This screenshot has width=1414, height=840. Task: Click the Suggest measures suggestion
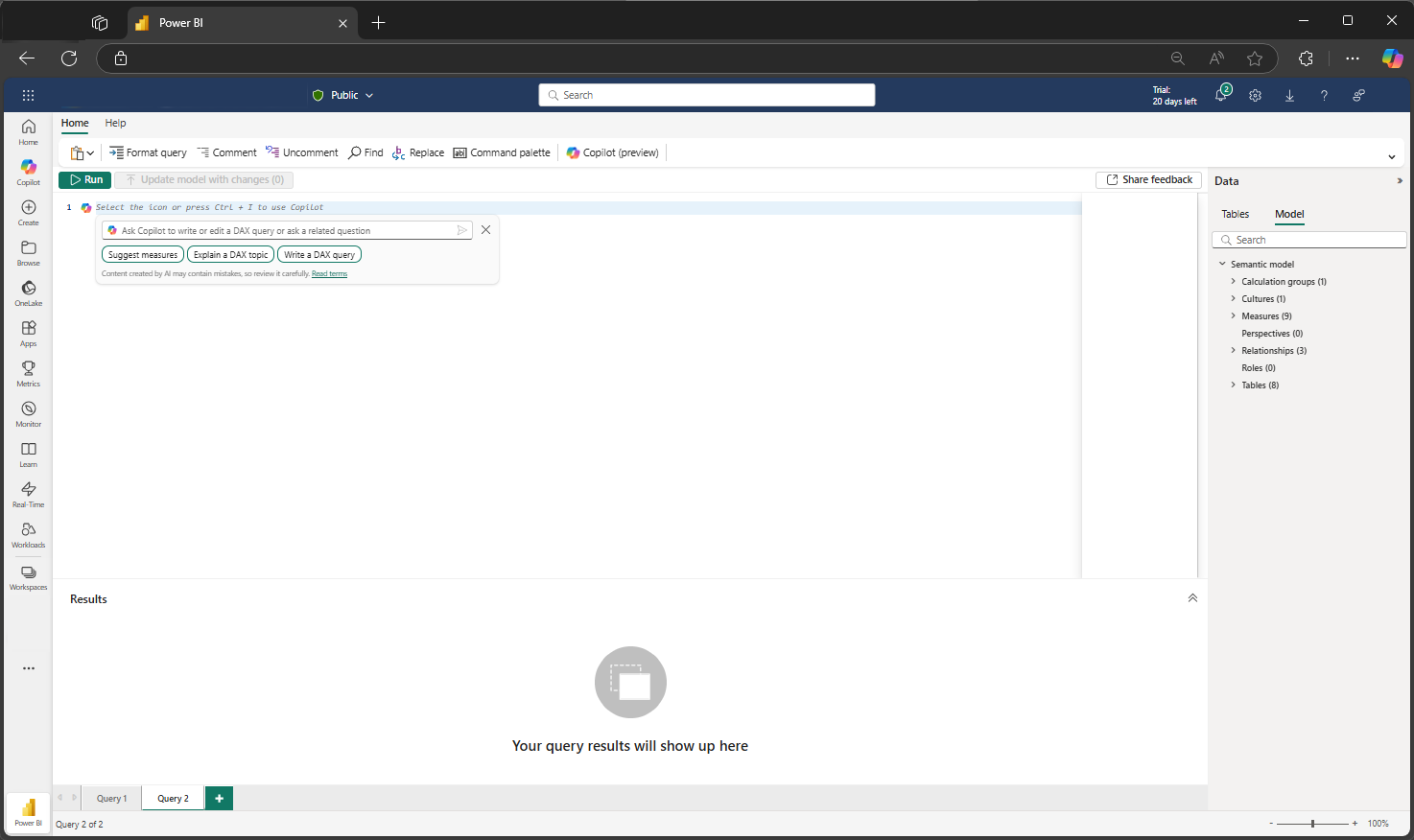pyautogui.click(x=142, y=255)
